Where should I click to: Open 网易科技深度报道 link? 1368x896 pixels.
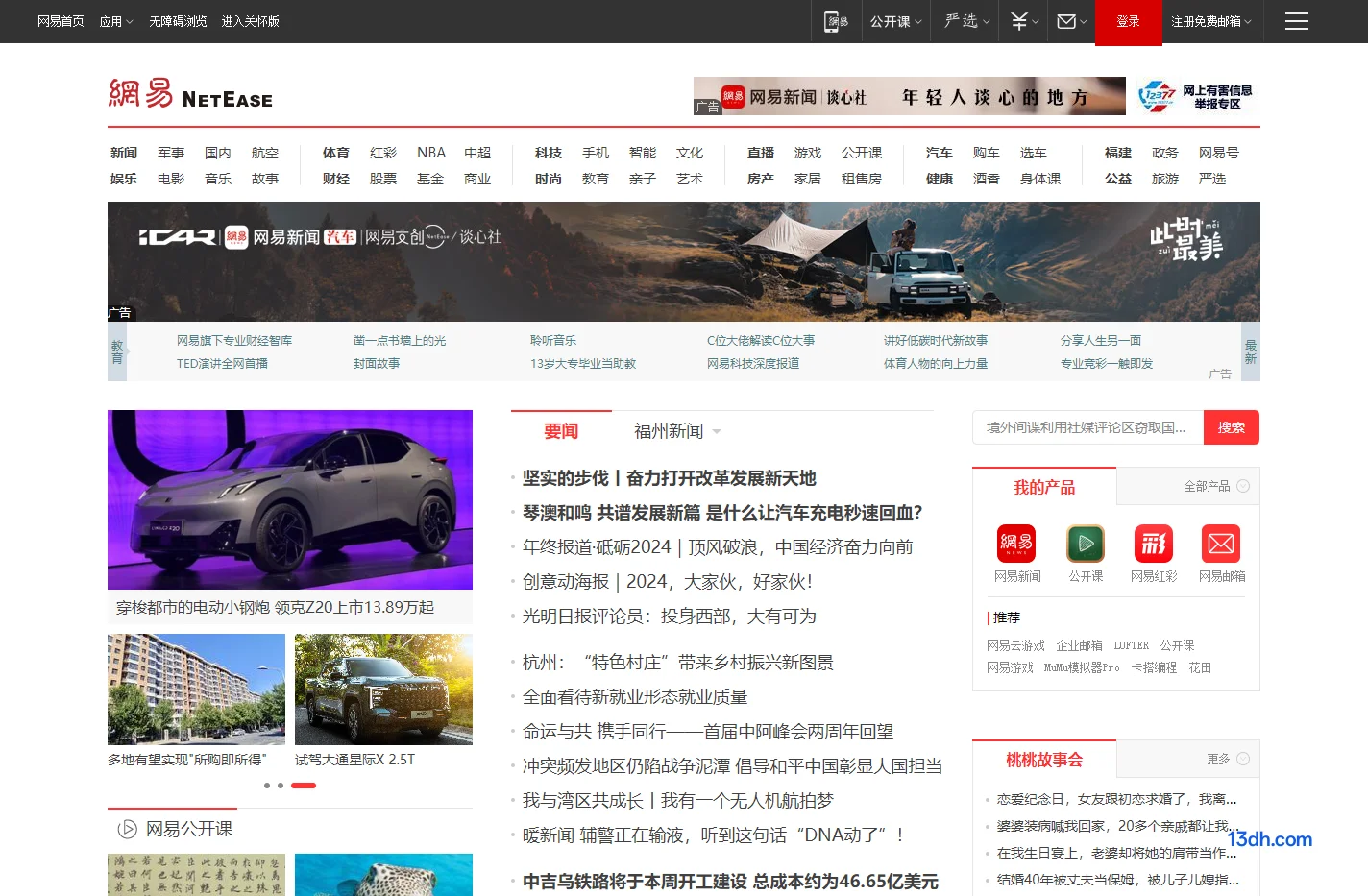pyautogui.click(x=753, y=364)
